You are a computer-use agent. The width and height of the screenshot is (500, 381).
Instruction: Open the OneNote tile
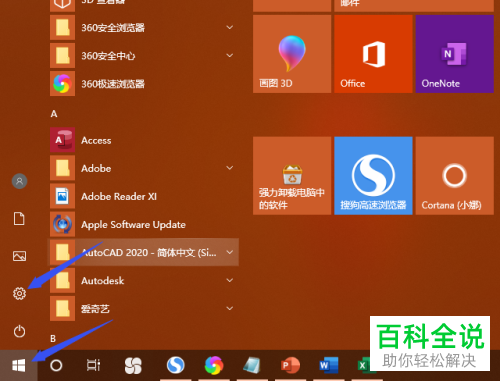pyautogui.click(x=455, y=54)
